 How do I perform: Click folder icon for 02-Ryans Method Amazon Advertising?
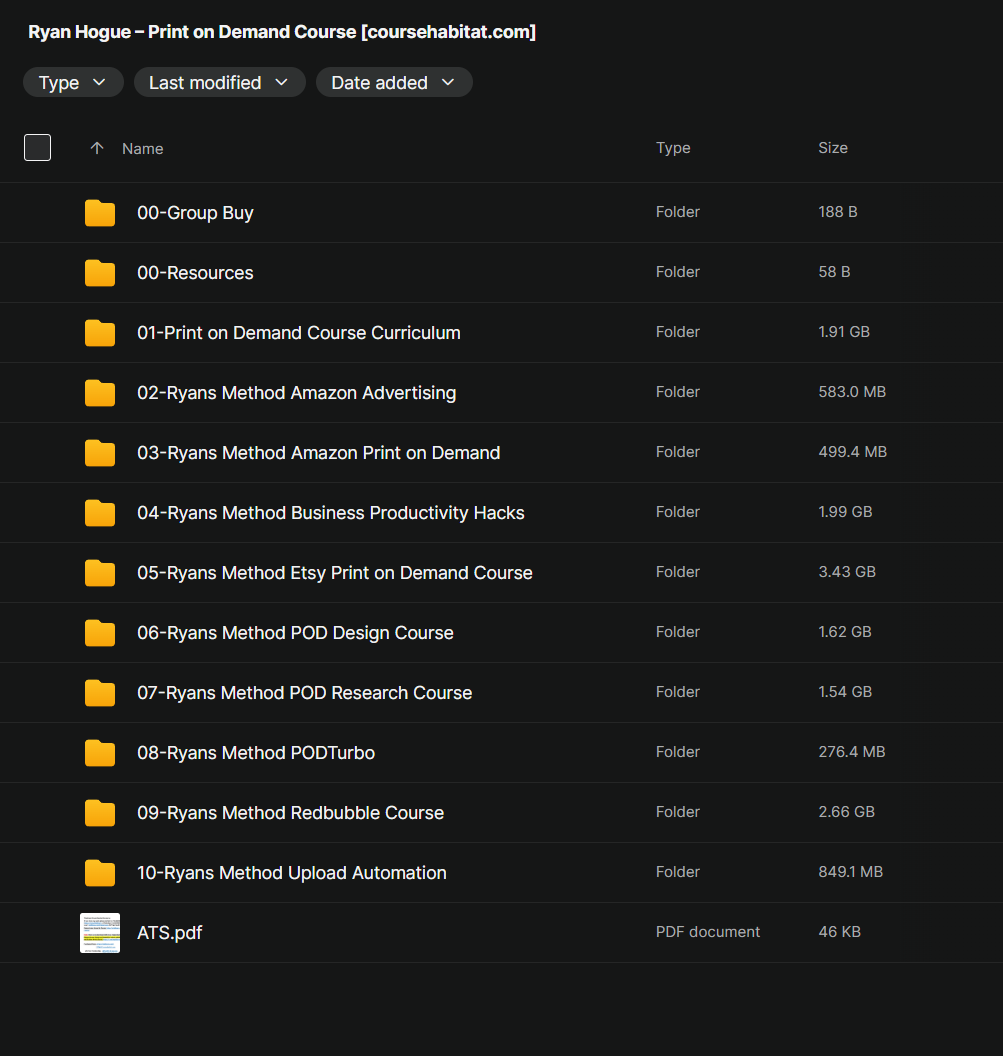[100, 393]
